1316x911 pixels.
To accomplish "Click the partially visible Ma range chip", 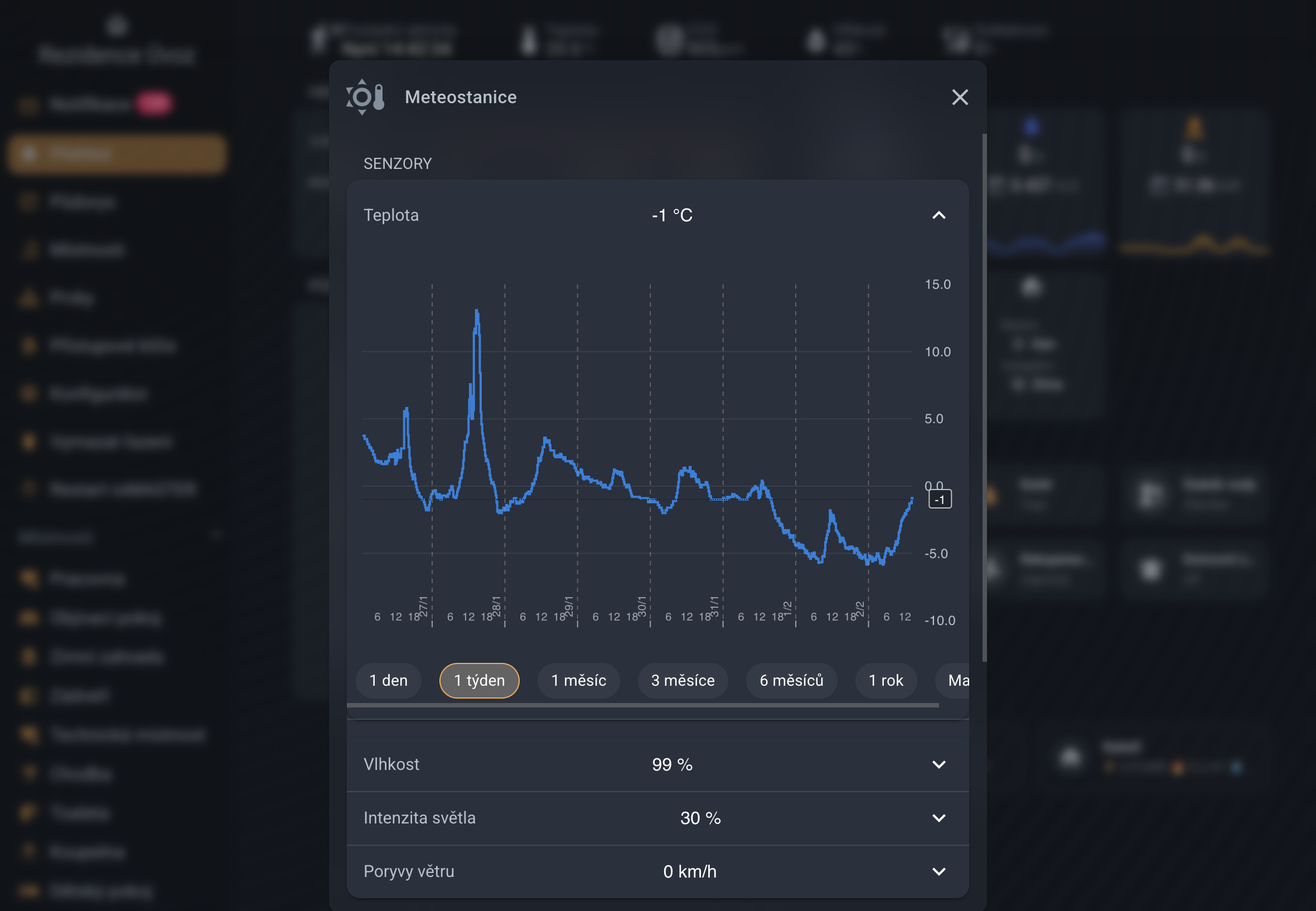I will (x=957, y=680).
